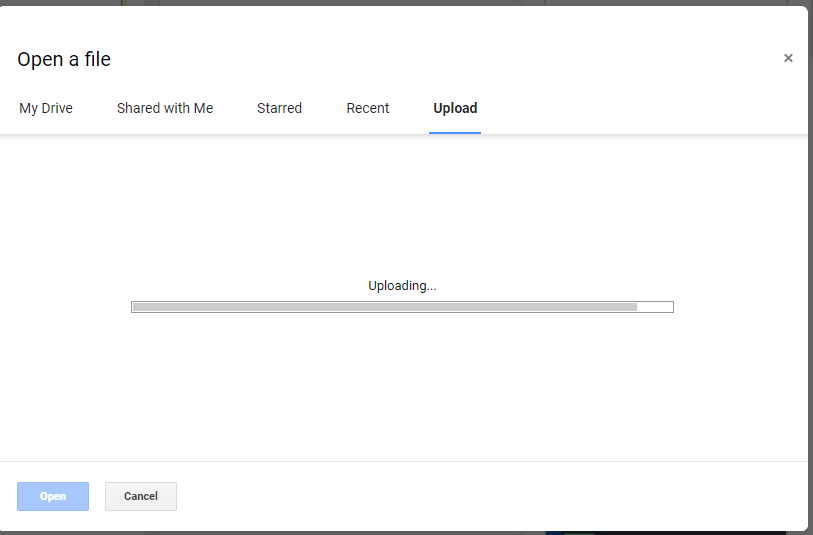Click blank area below the progress bar
This screenshot has height=535, width=813.
400,390
